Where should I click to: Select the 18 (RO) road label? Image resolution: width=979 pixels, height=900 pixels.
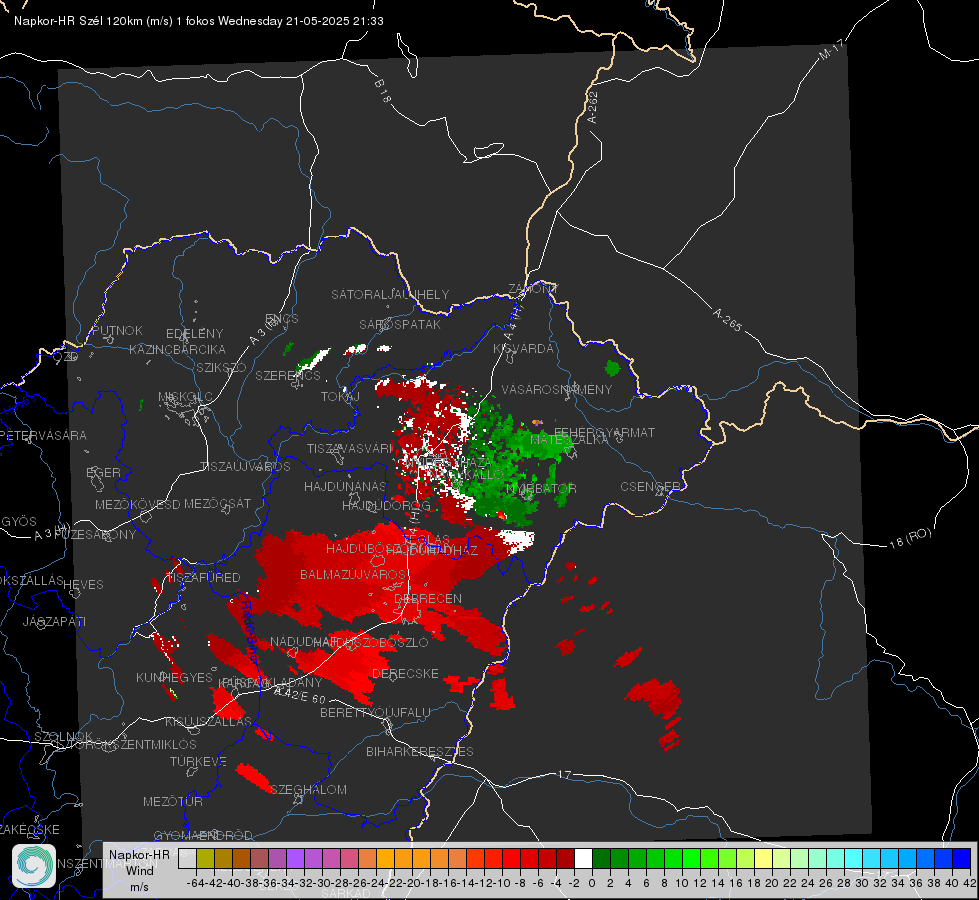click(910, 538)
